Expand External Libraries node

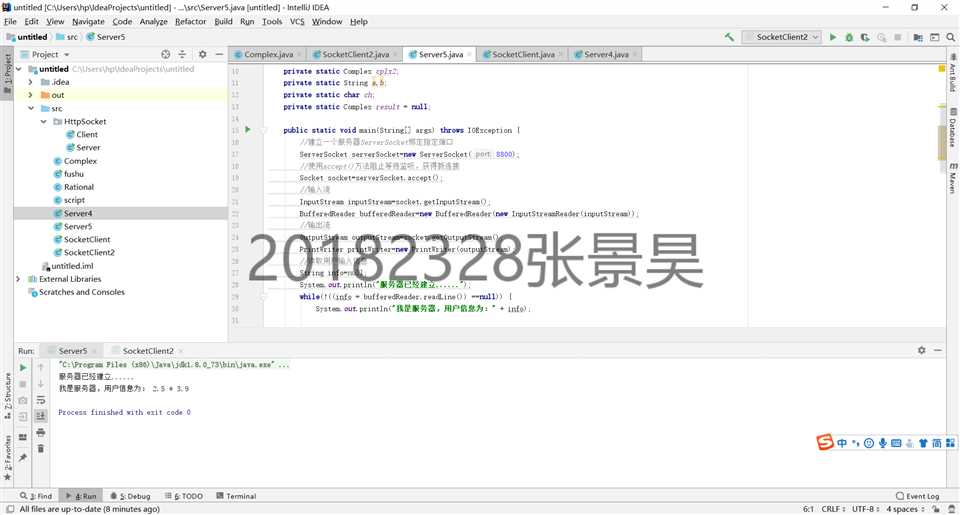tap(18, 279)
